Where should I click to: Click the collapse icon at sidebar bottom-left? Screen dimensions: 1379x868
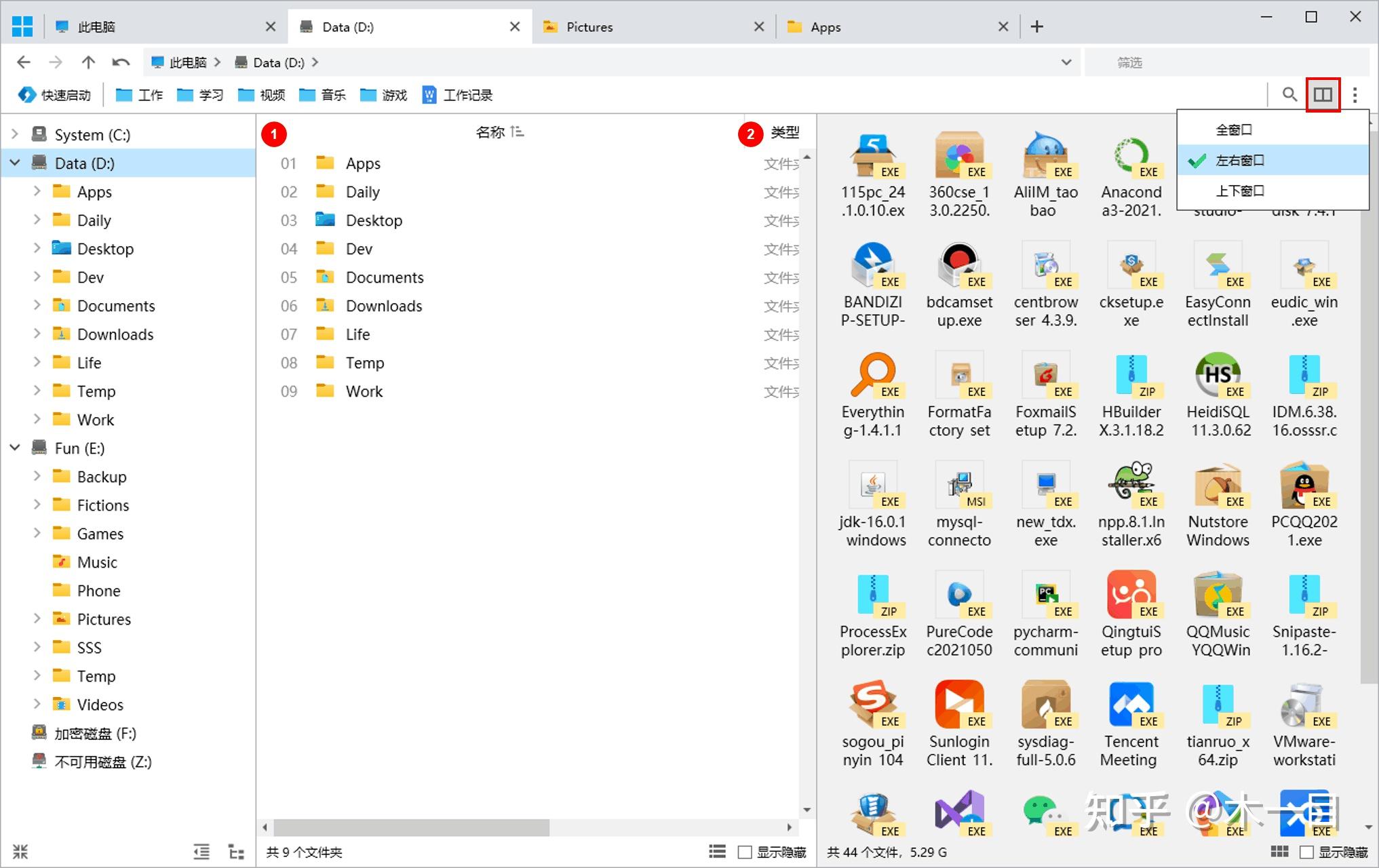pyautogui.click(x=20, y=852)
